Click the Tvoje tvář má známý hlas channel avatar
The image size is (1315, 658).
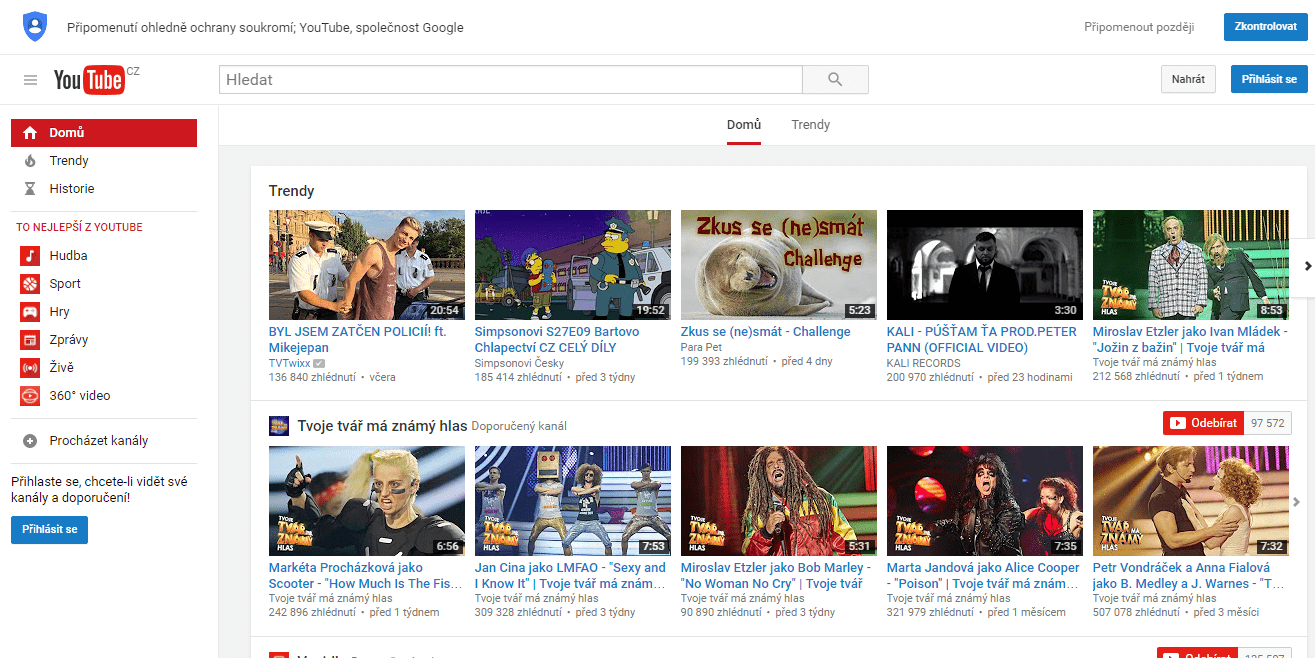[279, 426]
